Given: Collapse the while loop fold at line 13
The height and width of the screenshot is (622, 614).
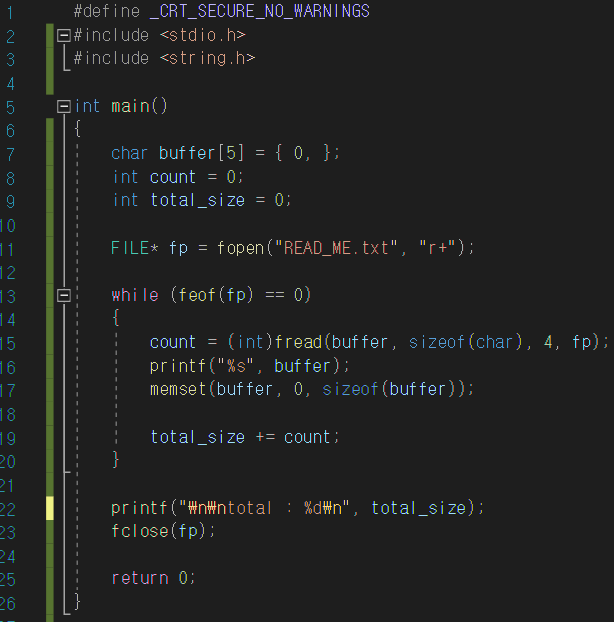Looking at the screenshot, I should [x=63, y=296].
